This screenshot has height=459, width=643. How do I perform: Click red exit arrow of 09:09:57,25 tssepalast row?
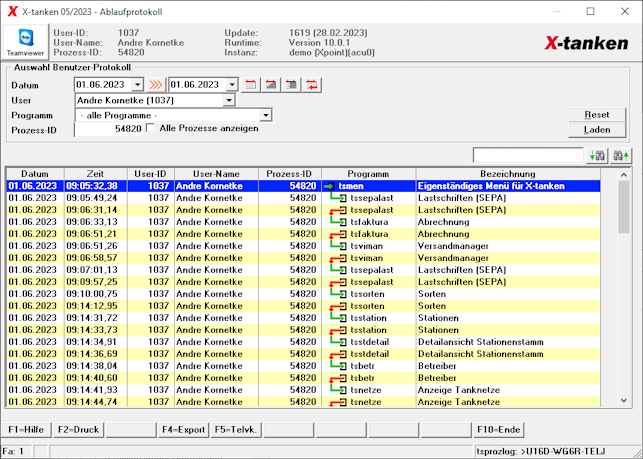(x=338, y=283)
